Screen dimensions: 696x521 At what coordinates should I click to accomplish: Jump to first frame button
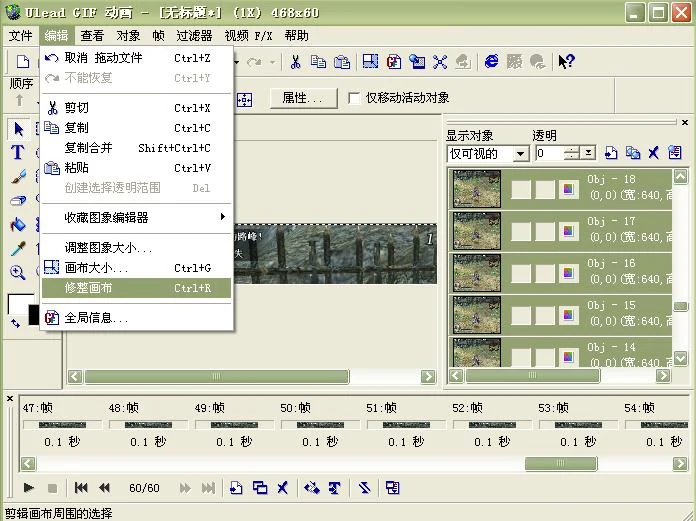(81, 488)
